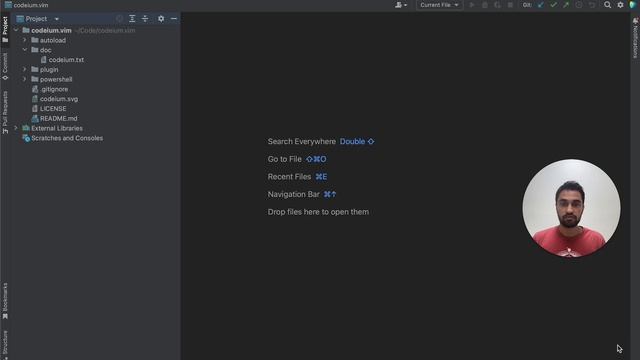640x360 pixels.
Task: Select the README.md file
Action: click(54, 118)
